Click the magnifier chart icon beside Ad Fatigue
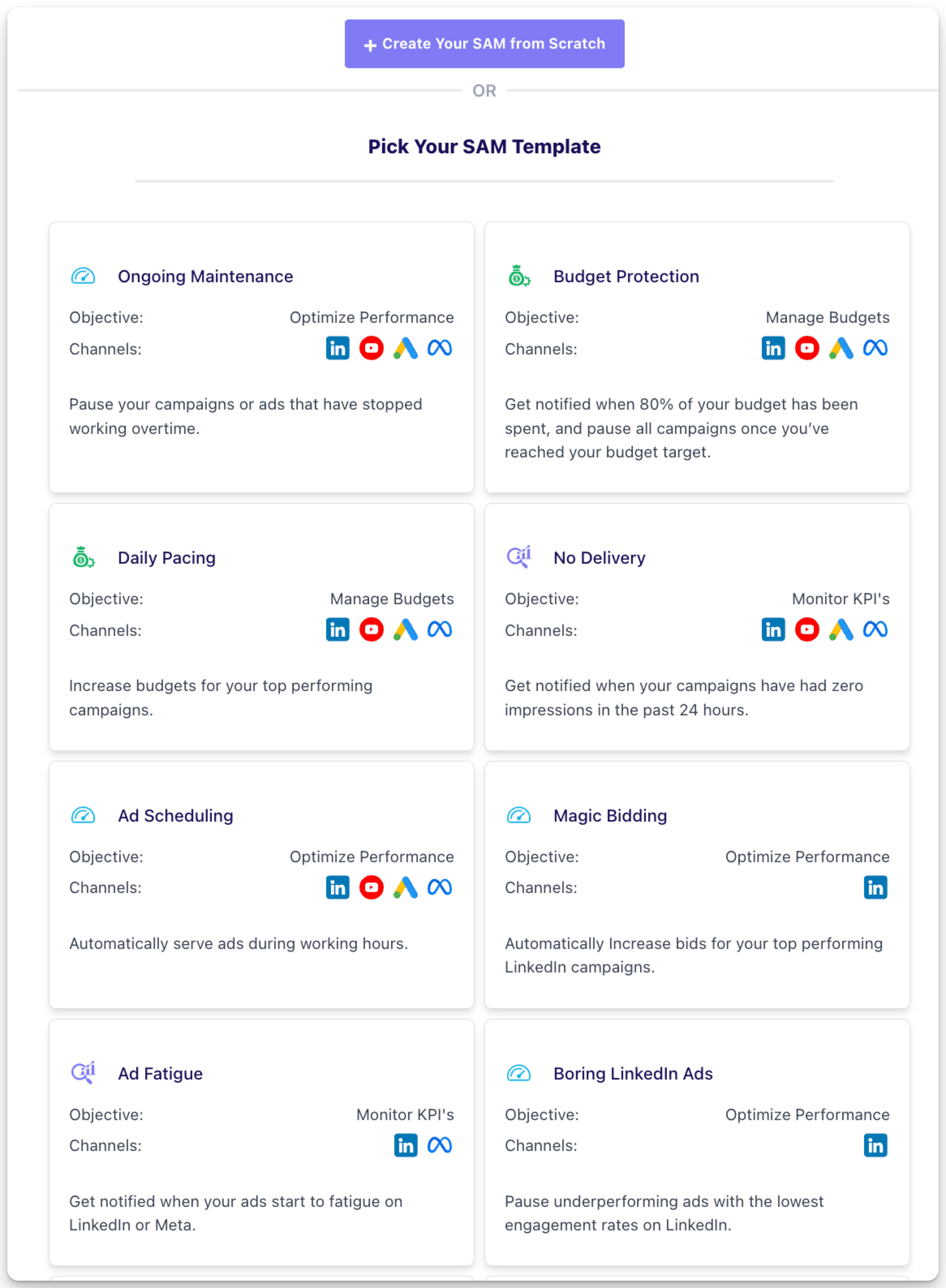Viewport: 946px width, 1288px height. pyautogui.click(x=83, y=1073)
